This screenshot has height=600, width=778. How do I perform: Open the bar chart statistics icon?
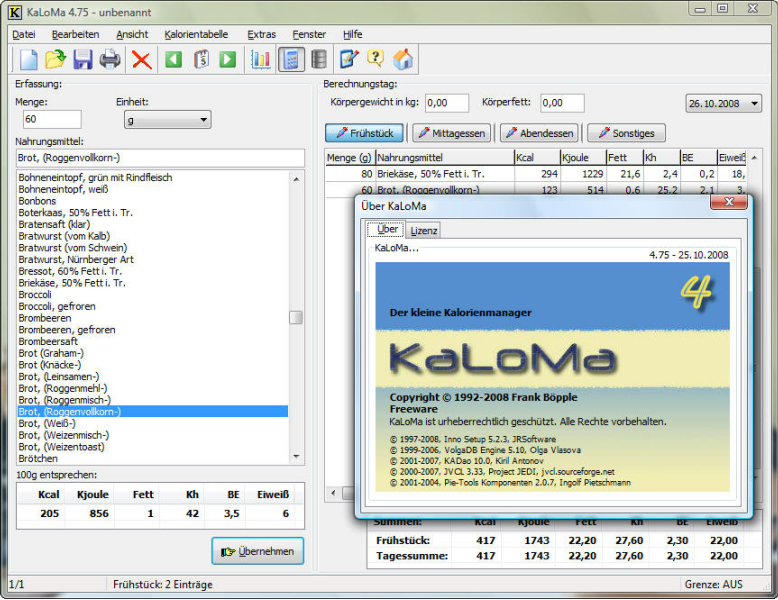point(260,60)
